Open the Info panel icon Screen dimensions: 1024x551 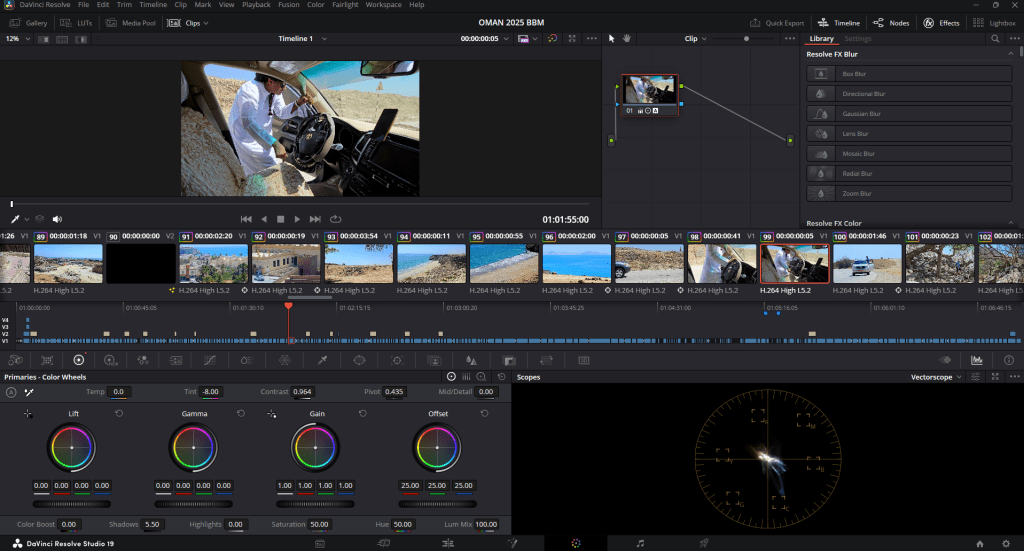pyautogui.click(x=1009, y=360)
